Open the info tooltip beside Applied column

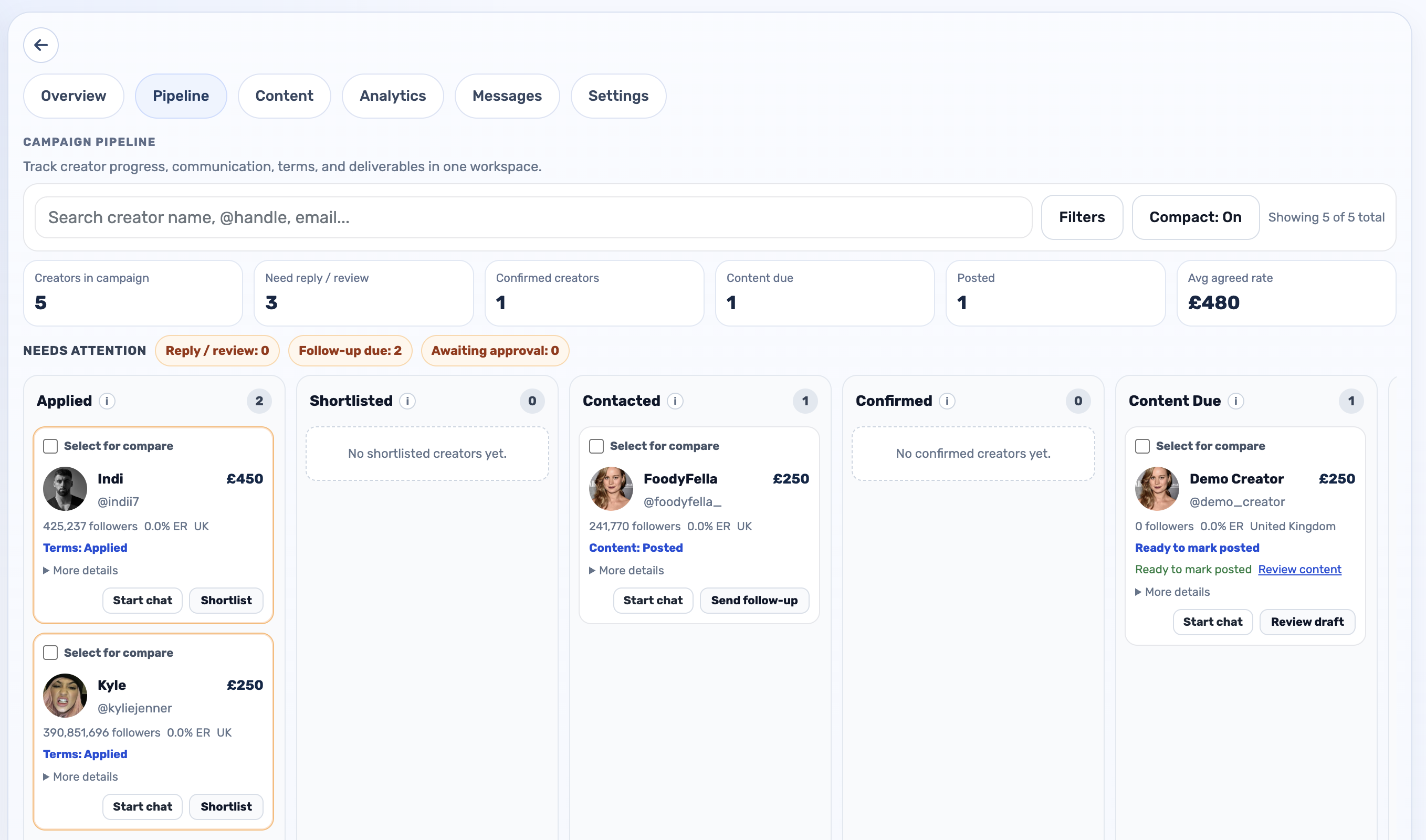point(107,401)
